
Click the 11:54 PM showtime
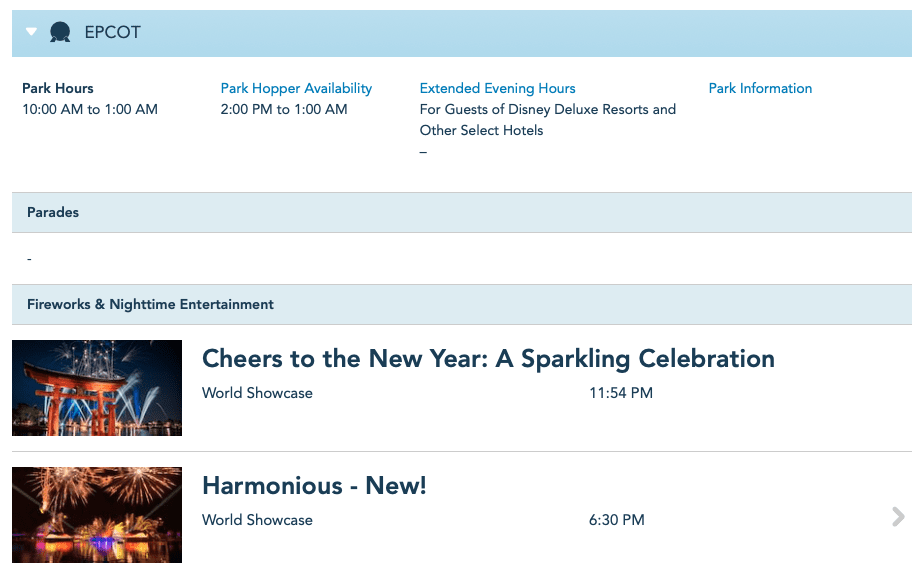(620, 393)
